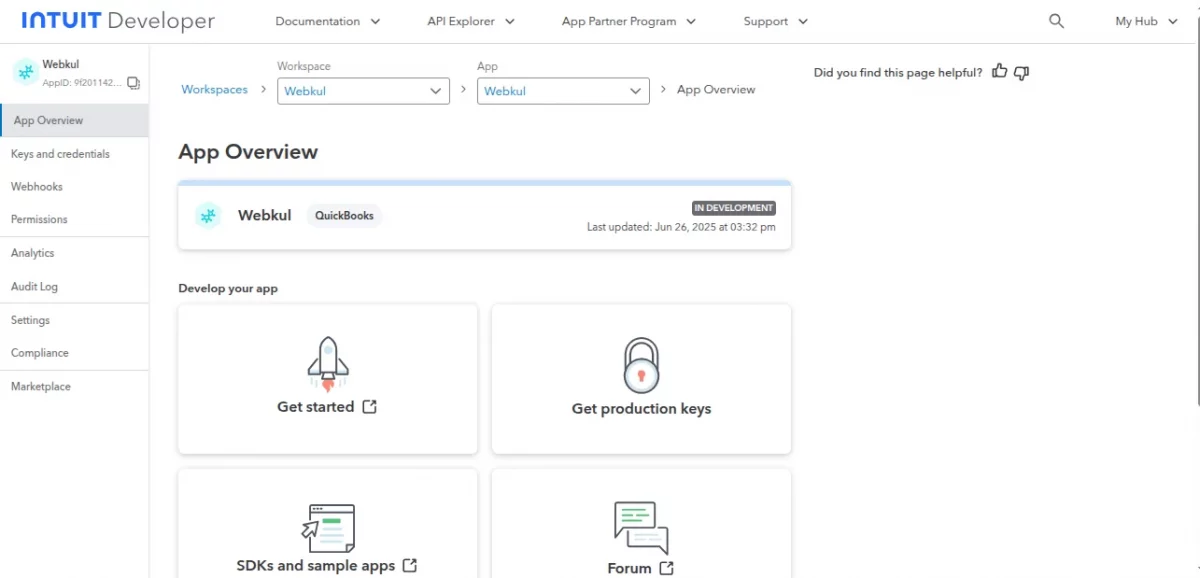Give thumbs up for page helpfulness
The width and height of the screenshot is (1200, 578).
(999, 71)
